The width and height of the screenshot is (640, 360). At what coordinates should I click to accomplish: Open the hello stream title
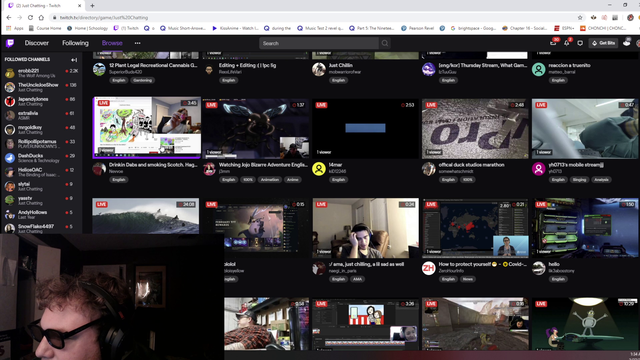click(554, 264)
